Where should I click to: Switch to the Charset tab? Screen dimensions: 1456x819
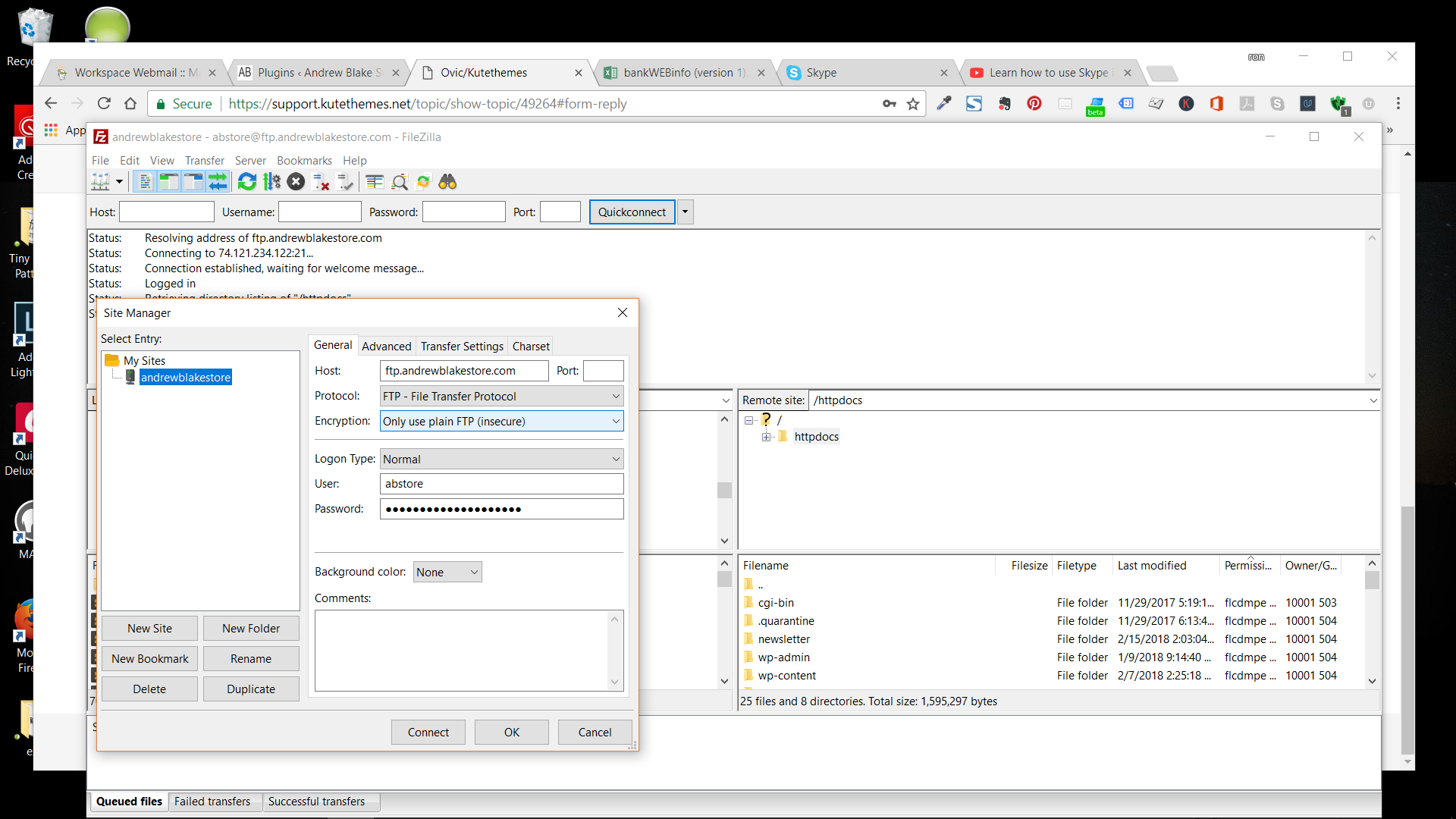click(x=531, y=347)
